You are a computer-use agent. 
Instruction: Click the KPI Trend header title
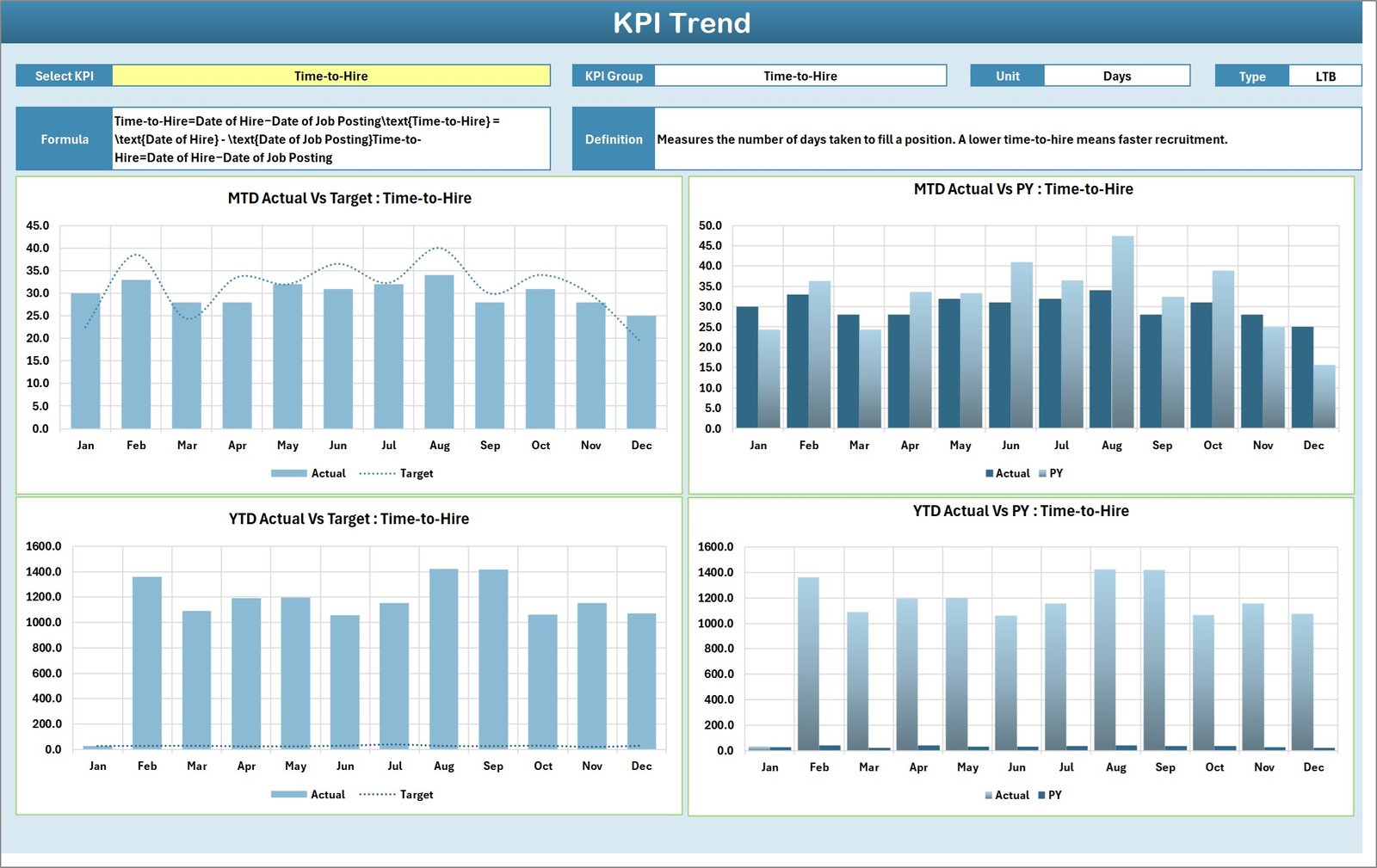coord(682,23)
